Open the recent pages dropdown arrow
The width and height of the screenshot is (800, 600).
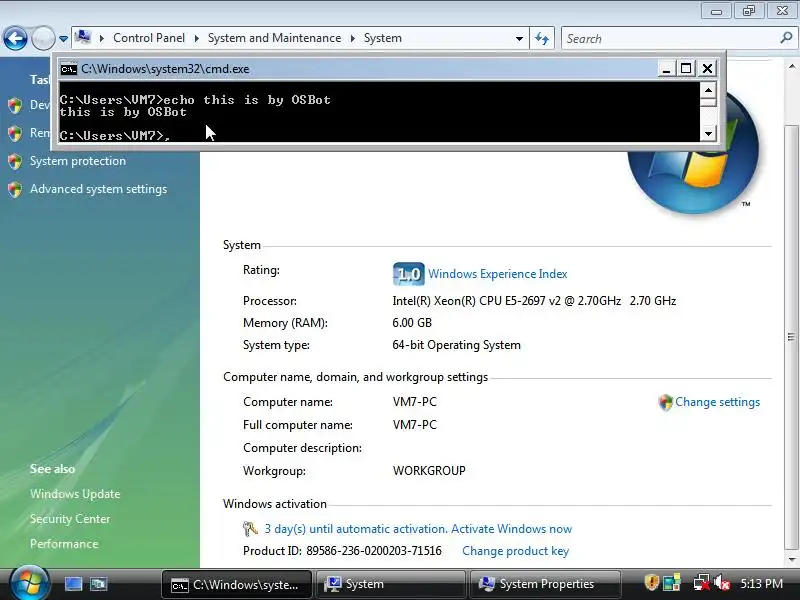pos(63,38)
